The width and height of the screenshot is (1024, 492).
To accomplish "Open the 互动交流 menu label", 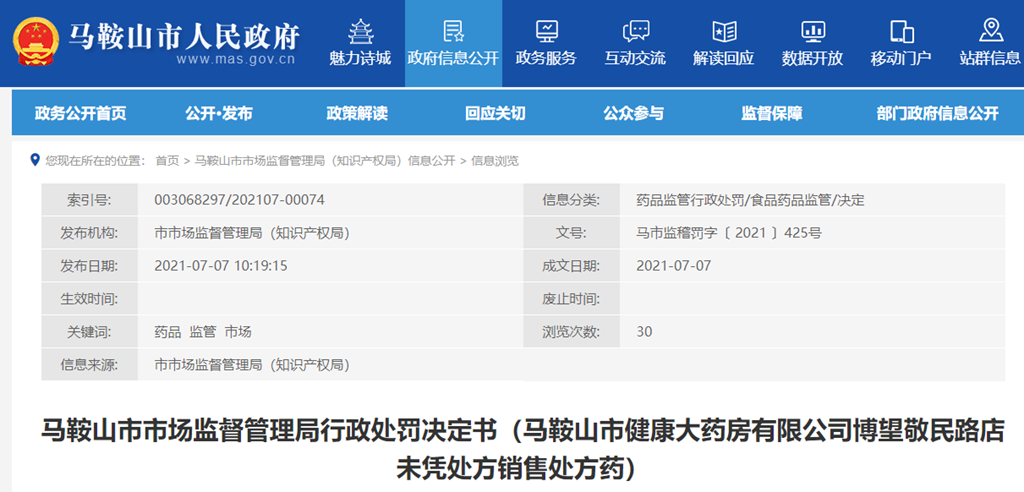I will pos(635,58).
